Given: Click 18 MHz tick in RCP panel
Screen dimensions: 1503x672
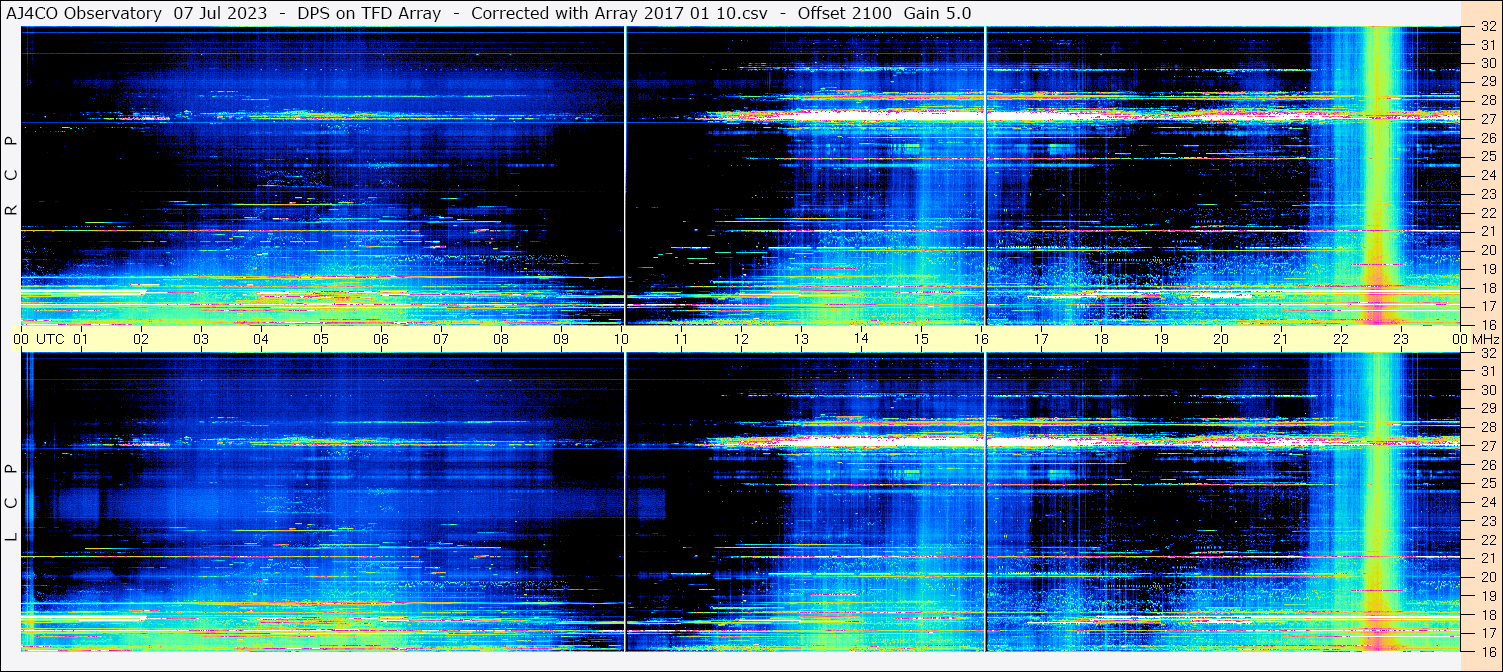Looking at the screenshot, I should click(1488, 288).
